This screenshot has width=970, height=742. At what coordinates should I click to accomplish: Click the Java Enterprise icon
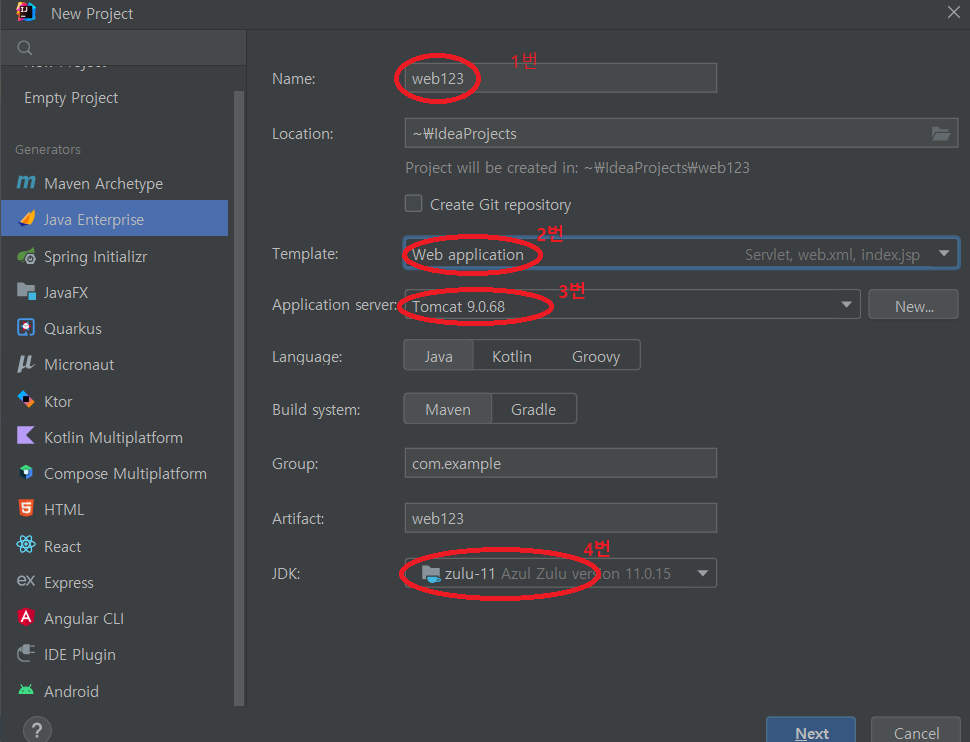point(27,218)
